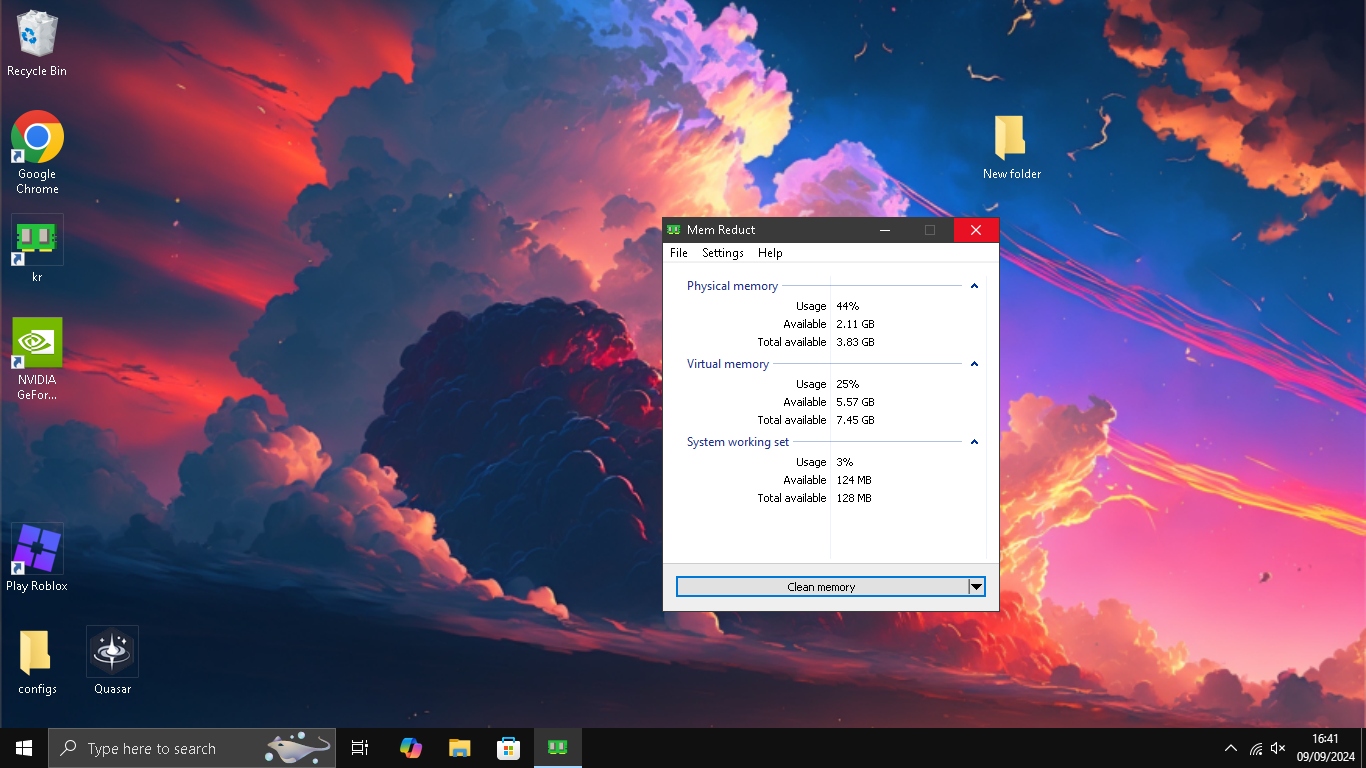1366x768 pixels.
Task: Open the File menu
Action: pyautogui.click(x=679, y=253)
